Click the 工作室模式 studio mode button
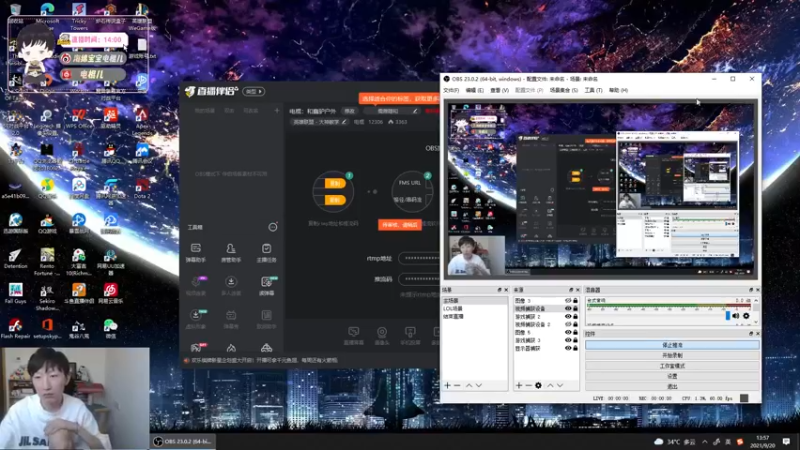Viewport: 800px width, 450px height. 672,366
